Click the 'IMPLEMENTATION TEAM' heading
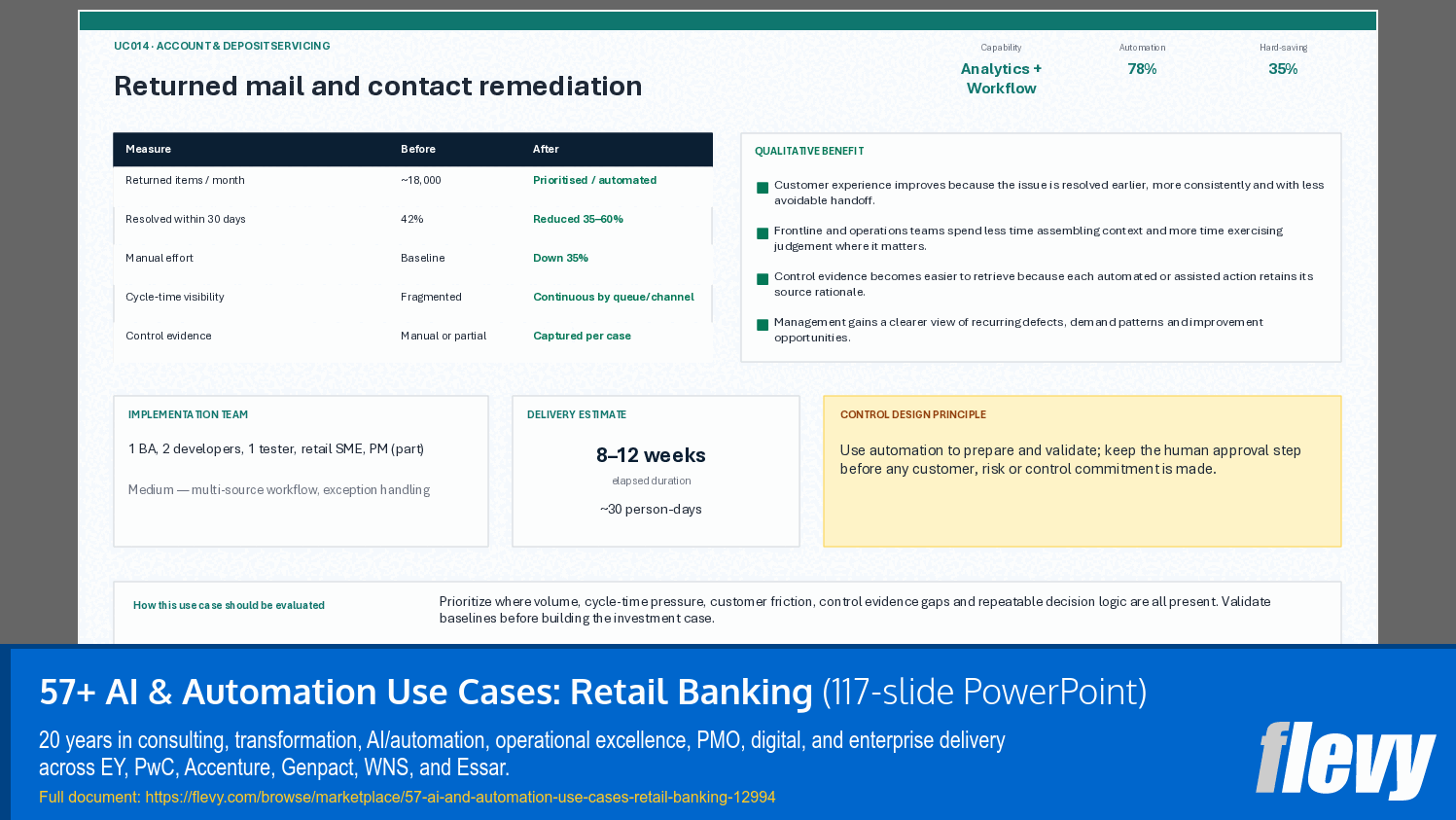This screenshot has height=820, width=1456. (188, 414)
